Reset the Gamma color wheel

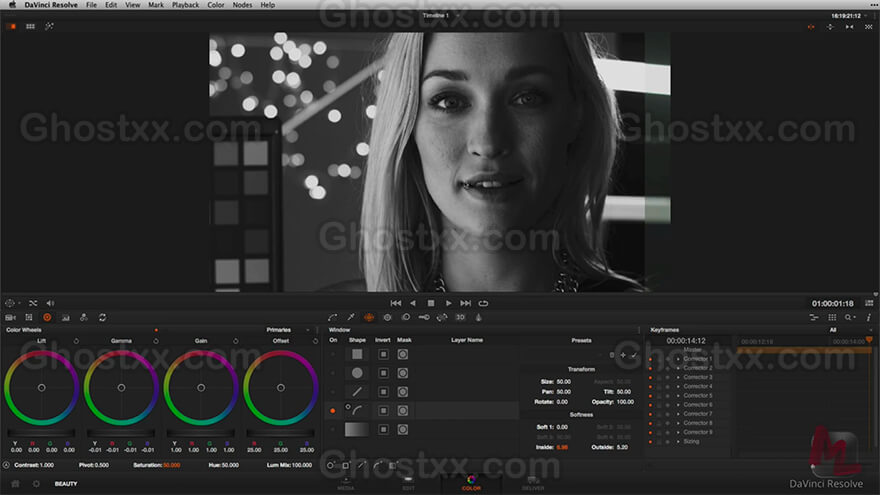tap(155, 341)
